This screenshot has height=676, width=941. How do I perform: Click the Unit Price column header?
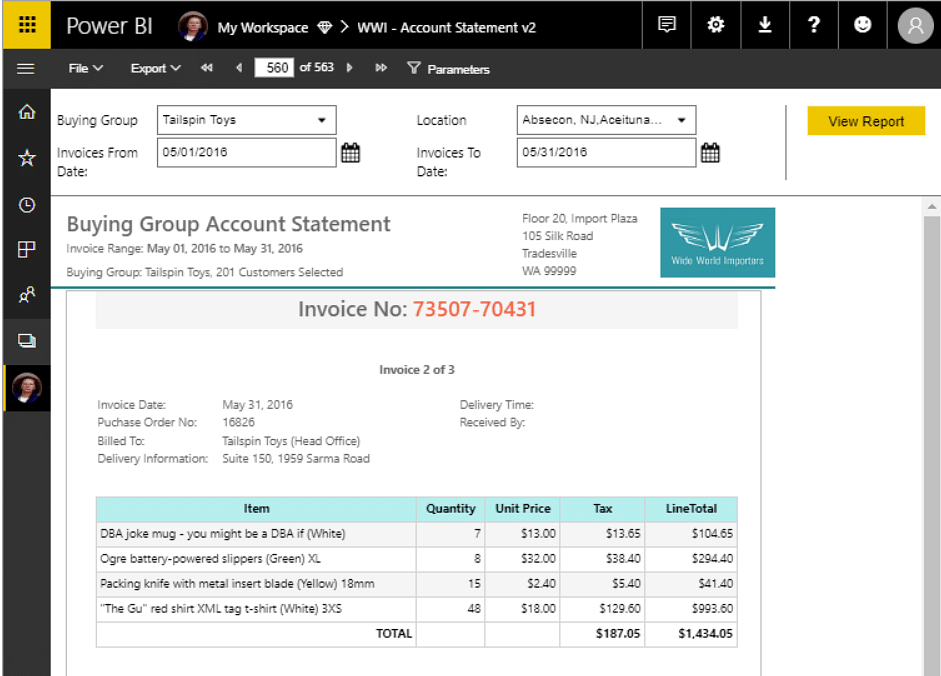click(x=523, y=509)
